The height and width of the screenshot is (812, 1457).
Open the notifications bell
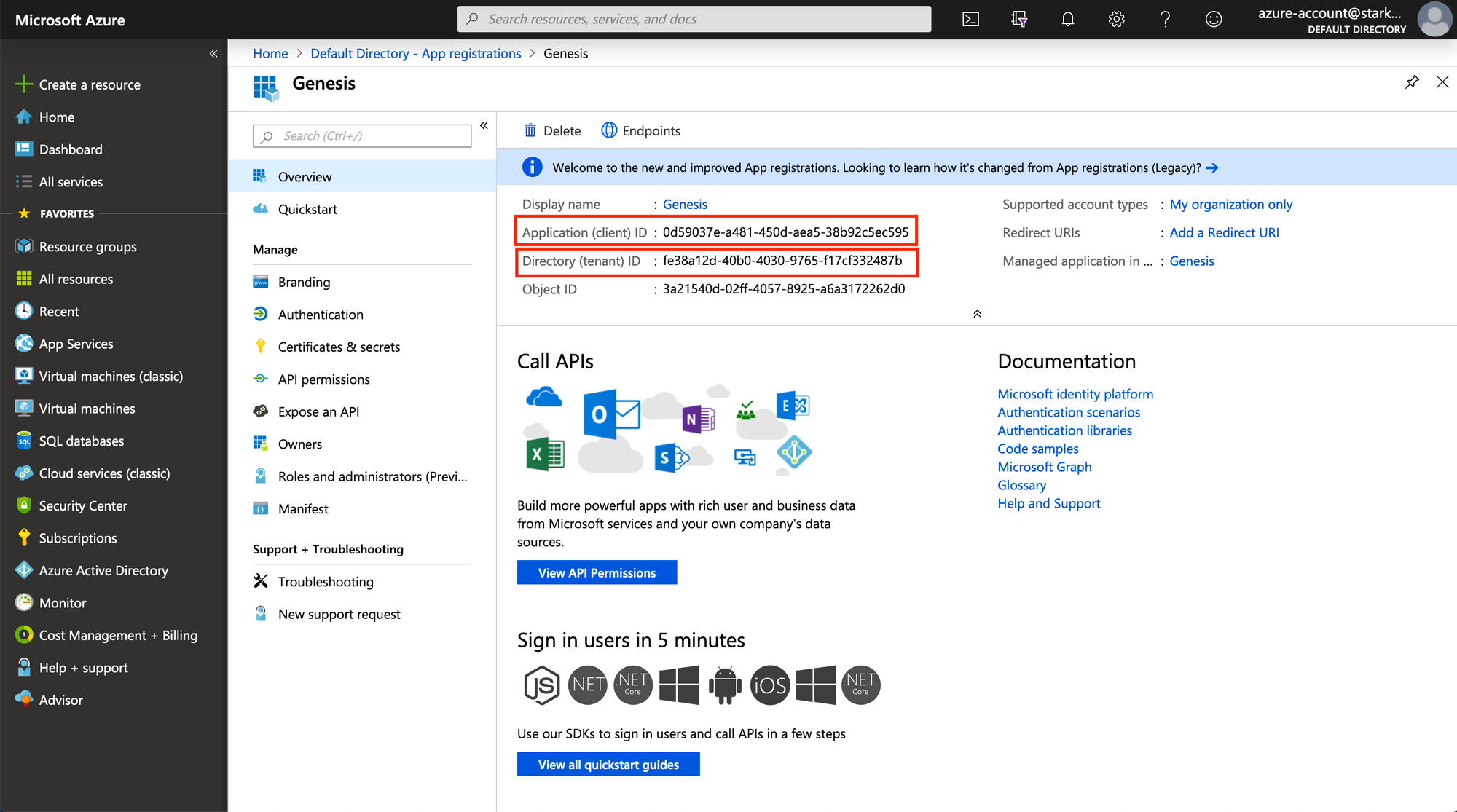1067,19
